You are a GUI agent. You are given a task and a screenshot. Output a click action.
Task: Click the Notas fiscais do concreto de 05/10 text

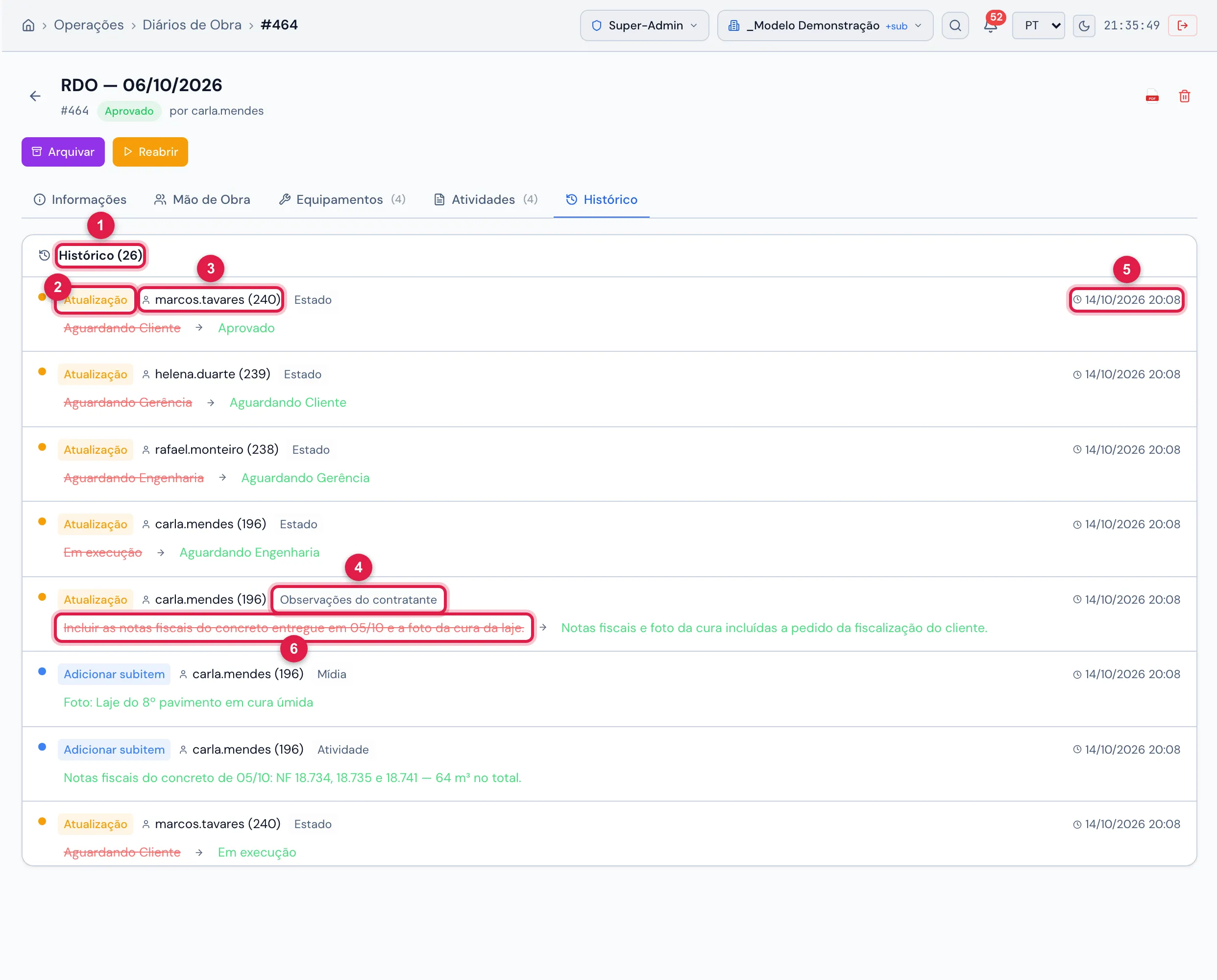[x=292, y=778]
